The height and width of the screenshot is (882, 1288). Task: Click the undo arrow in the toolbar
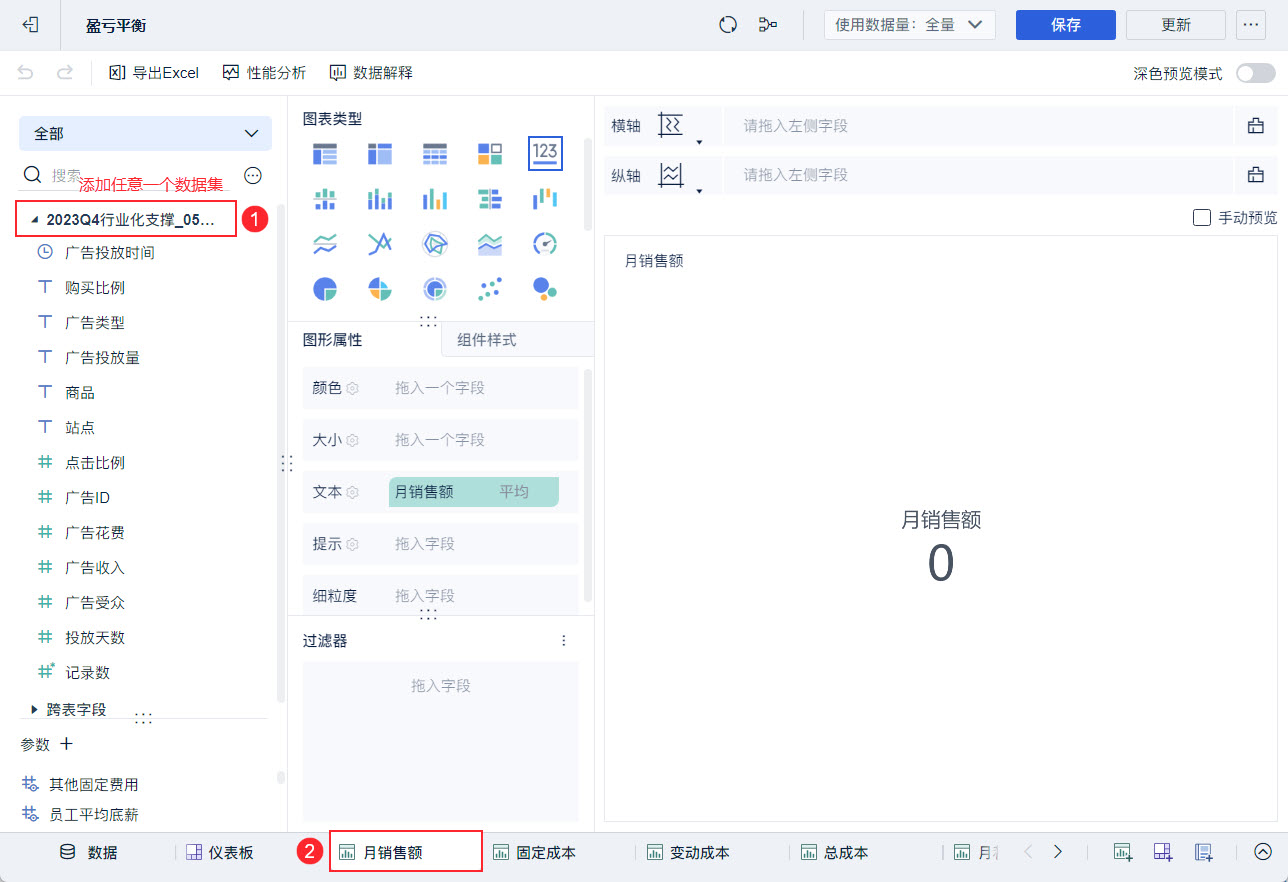point(26,73)
